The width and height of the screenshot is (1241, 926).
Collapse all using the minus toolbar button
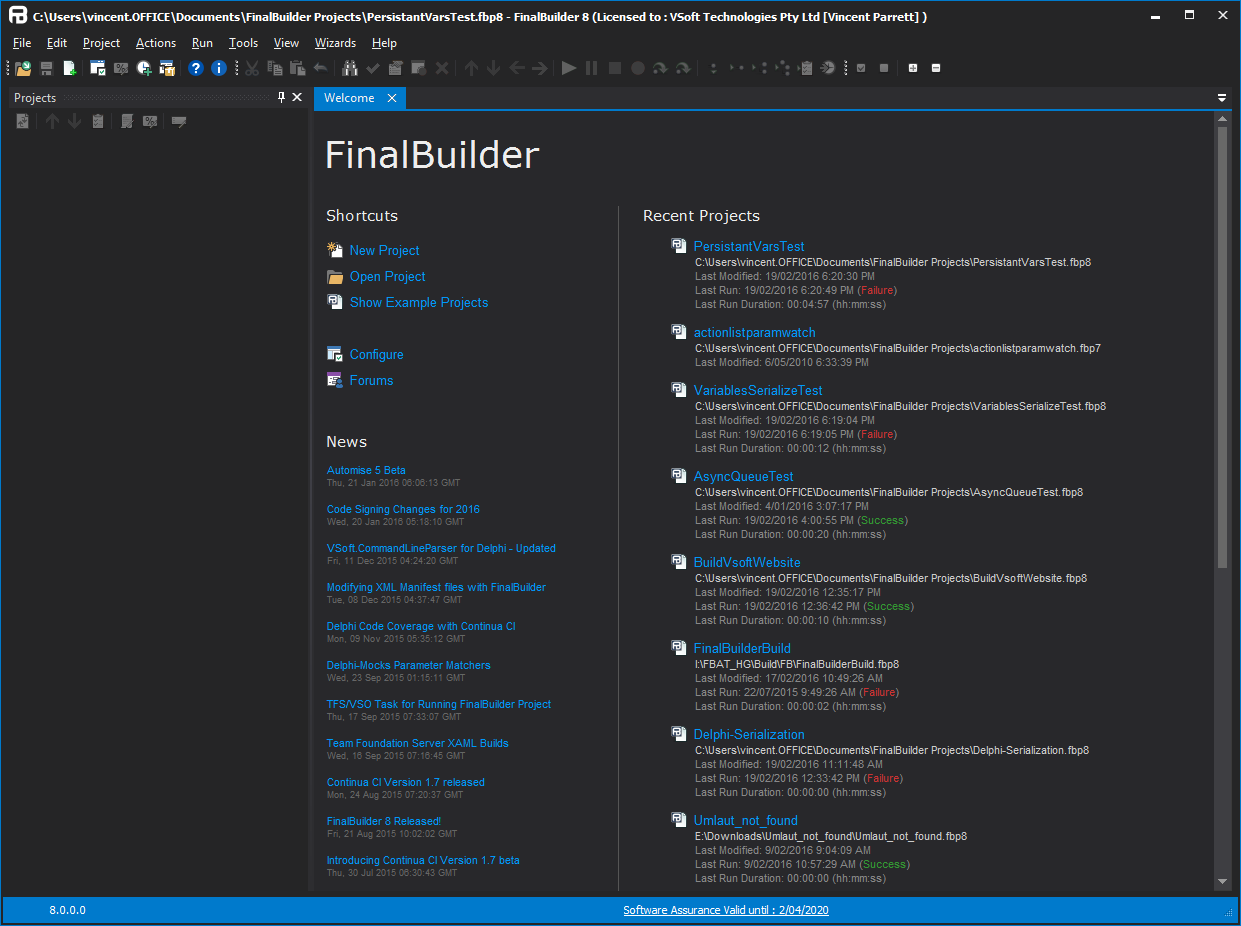(936, 68)
